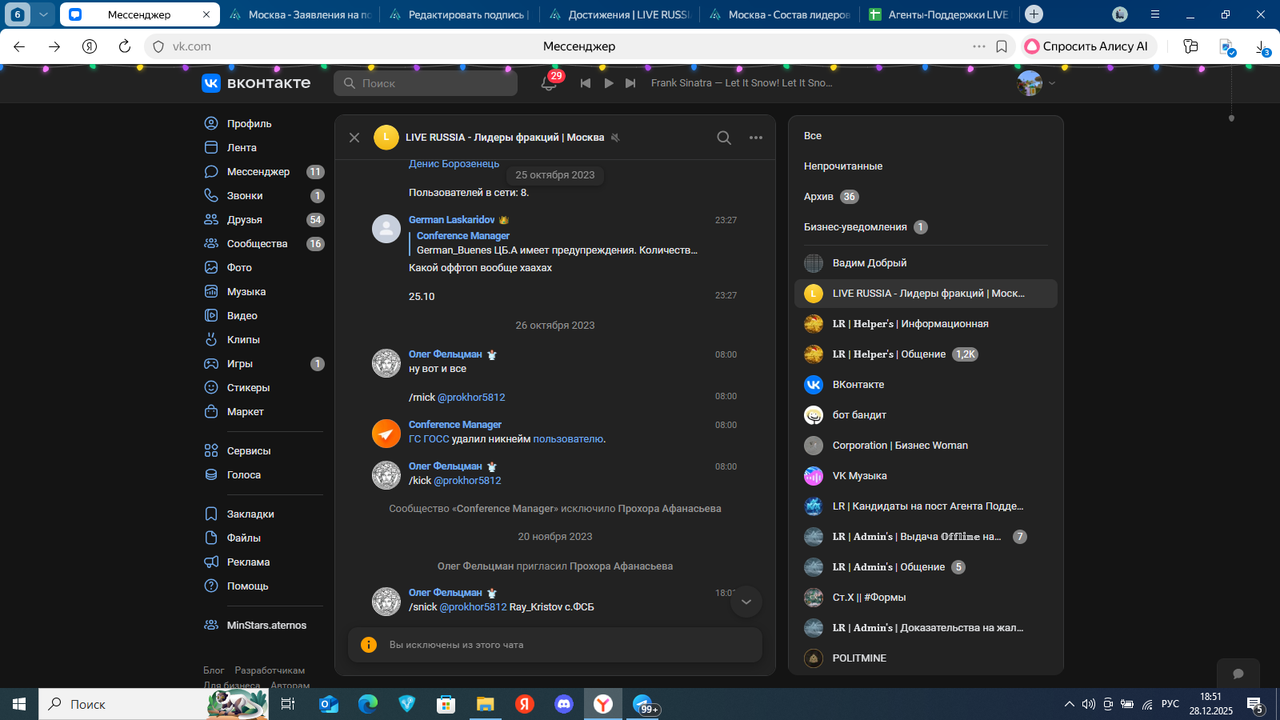Jump to latest messages with down arrow
1280x720 pixels.
[x=746, y=602]
